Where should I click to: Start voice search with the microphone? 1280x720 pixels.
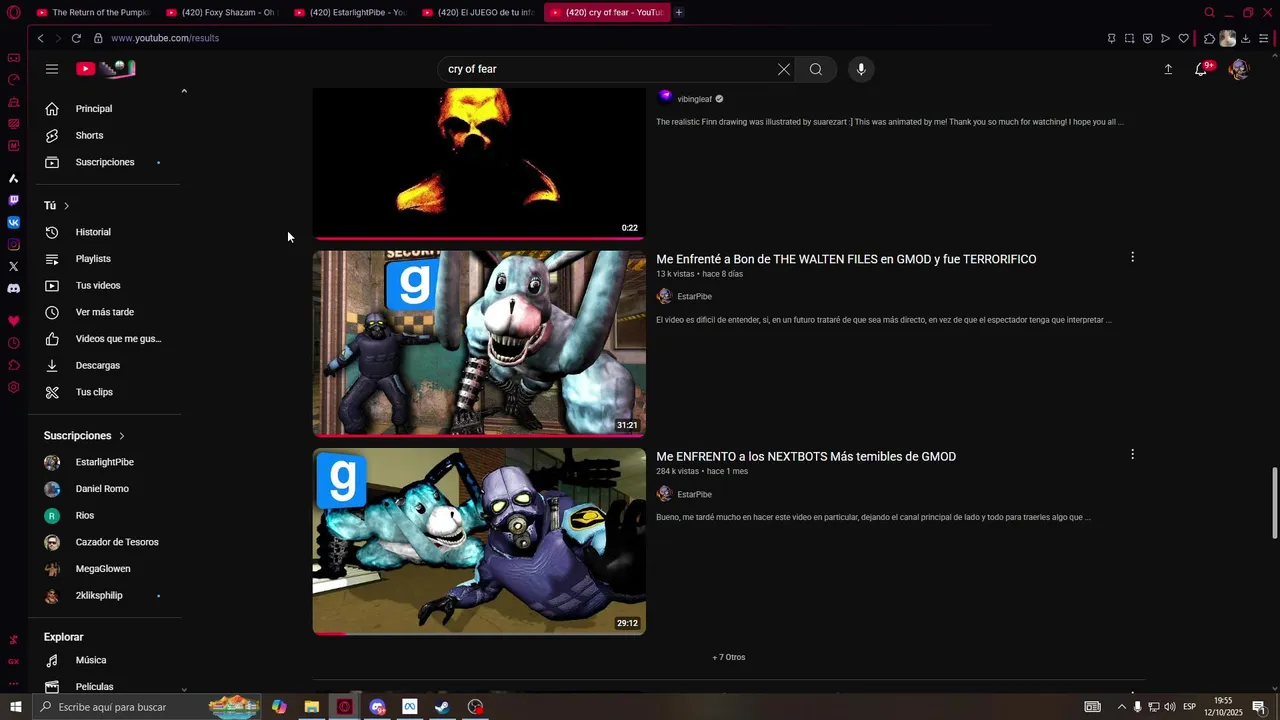861,69
